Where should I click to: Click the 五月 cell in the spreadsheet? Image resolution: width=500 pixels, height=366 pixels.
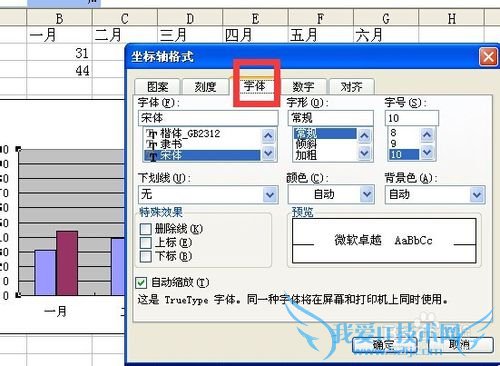tap(321, 35)
